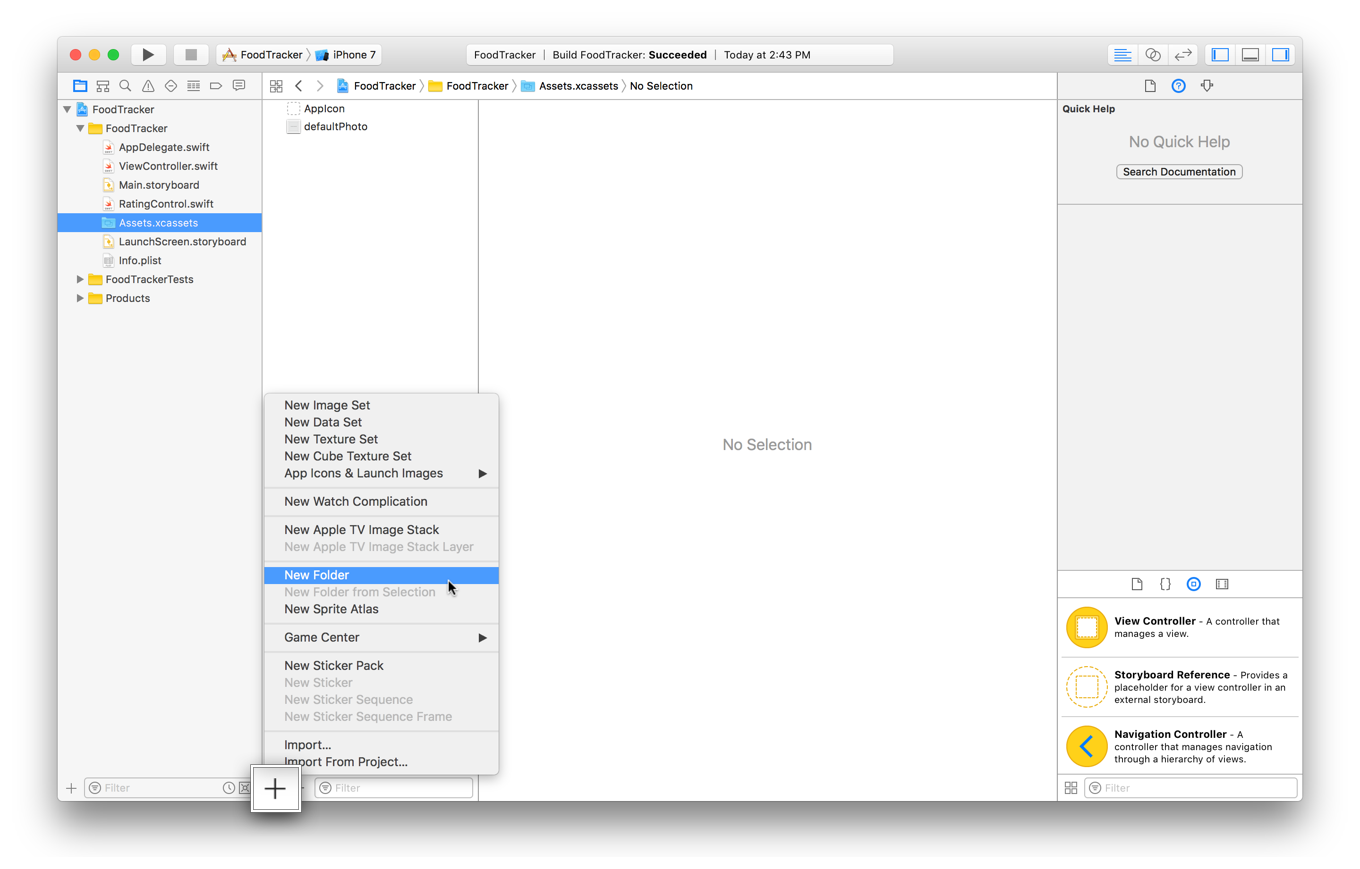This screenshot has height=869, width=1360.
Task: Switch to the Version editor
Action: [1183, 55]
